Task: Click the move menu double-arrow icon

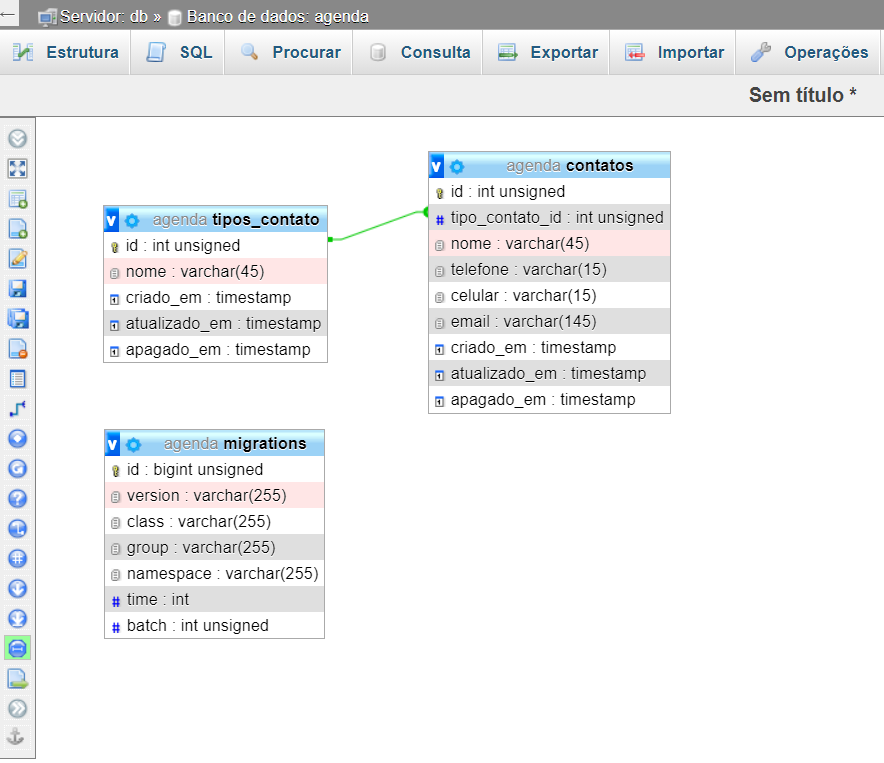Action: click(x=17, y=709)
